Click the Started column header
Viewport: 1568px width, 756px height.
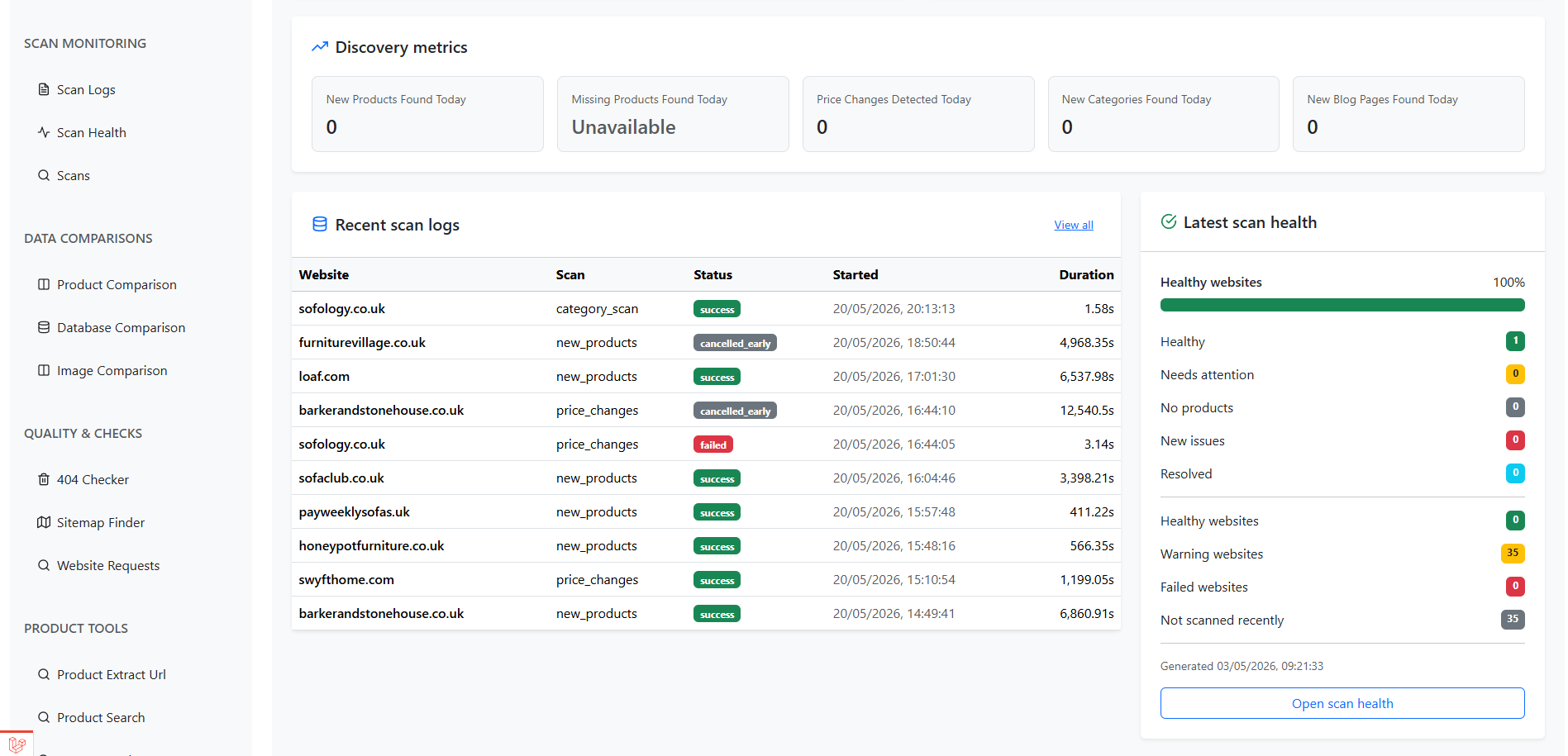pyautogui.click(x=855, y=274)
